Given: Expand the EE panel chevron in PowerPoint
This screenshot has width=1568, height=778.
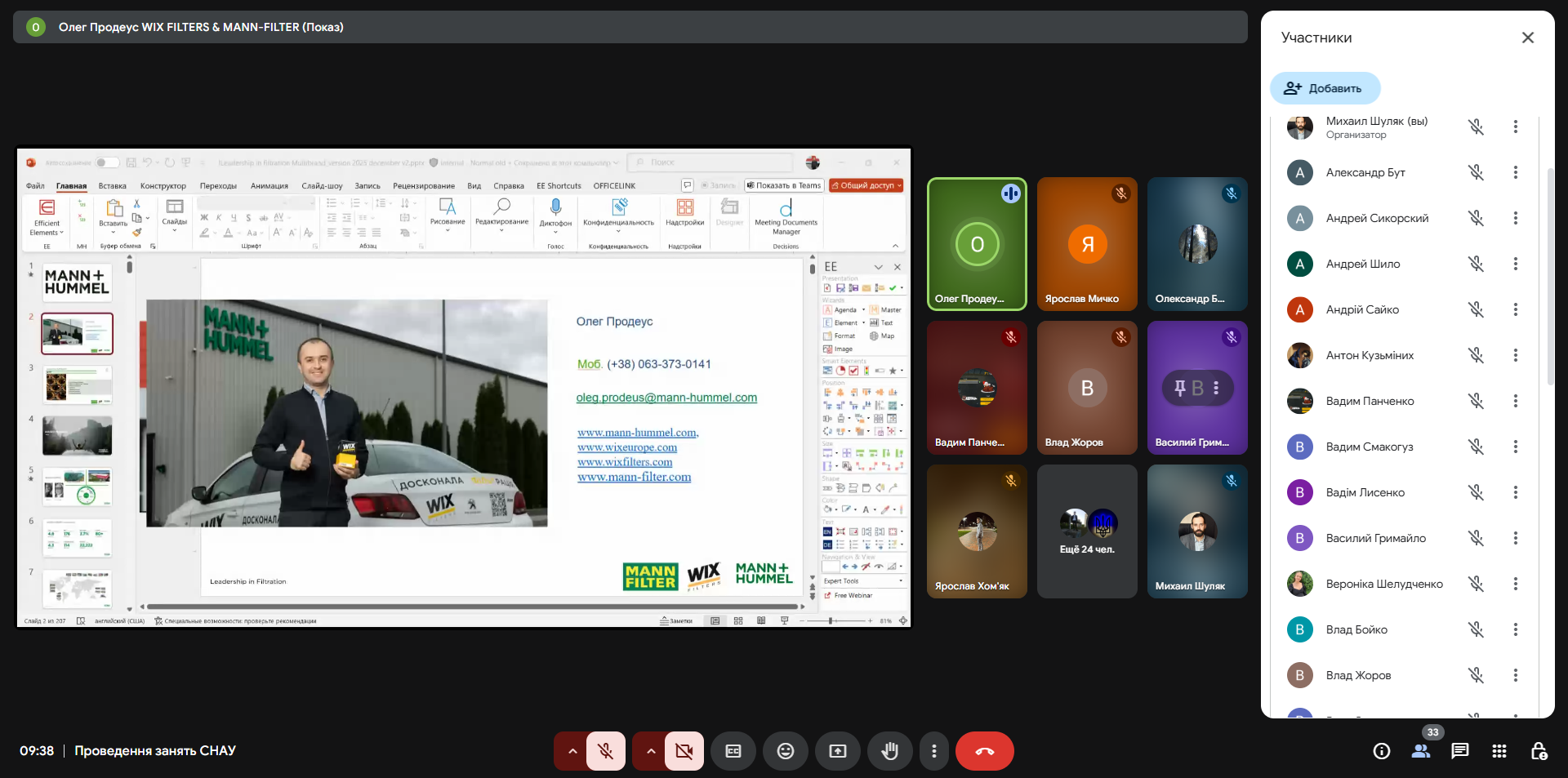Looking at the screenshot, I should click(x=878, y=267).
